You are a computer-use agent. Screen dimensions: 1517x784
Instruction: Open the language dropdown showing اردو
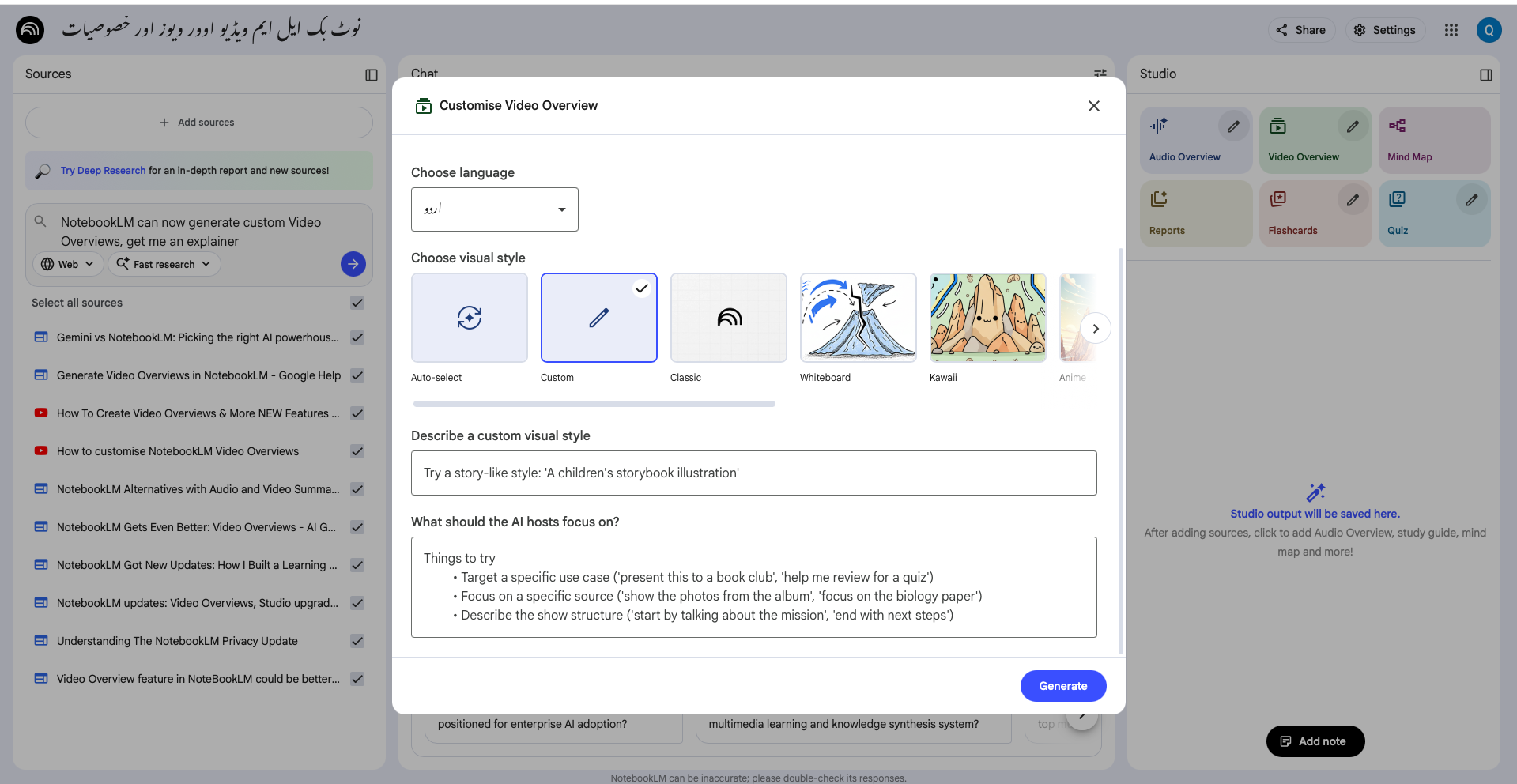coord(494,209)
